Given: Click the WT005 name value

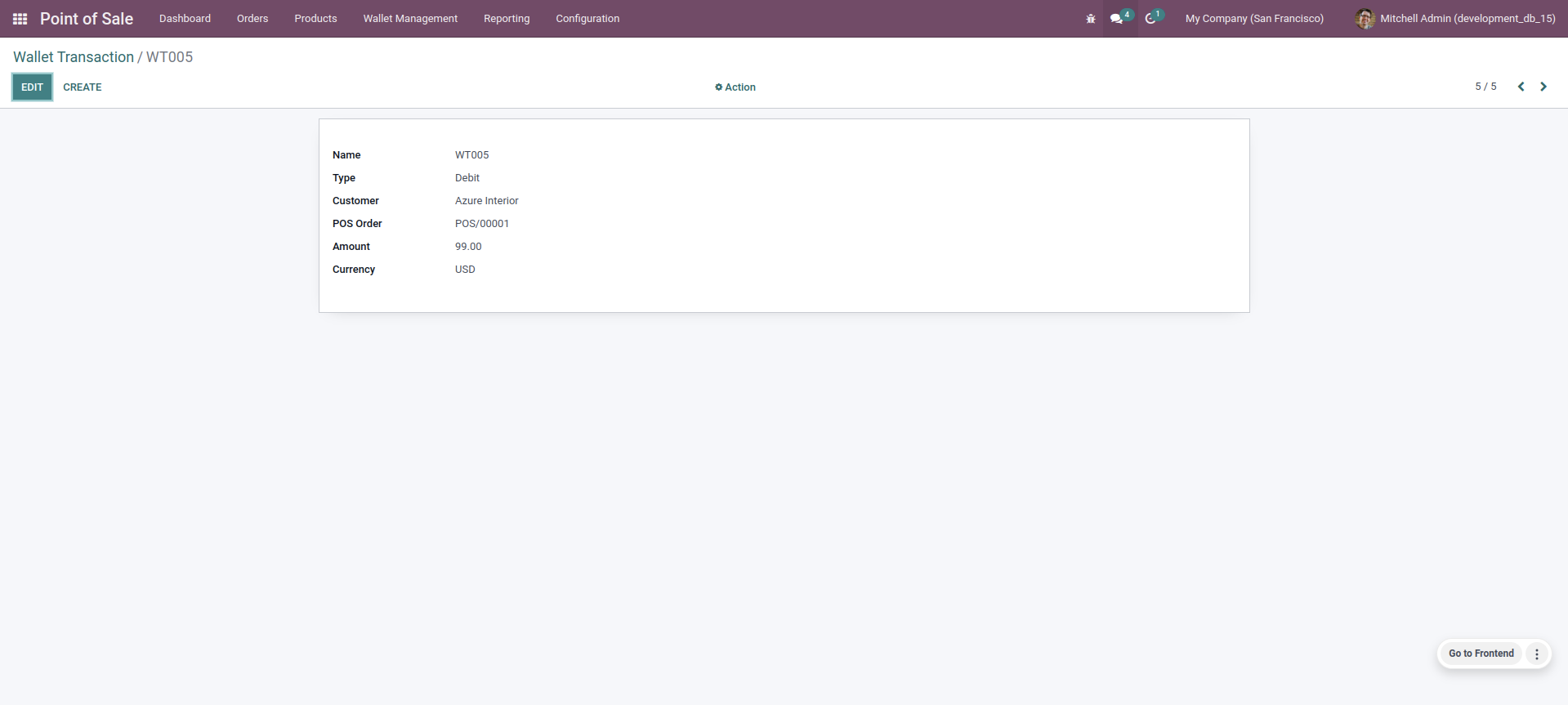Looking at the screenshot, I should [472, 155].
